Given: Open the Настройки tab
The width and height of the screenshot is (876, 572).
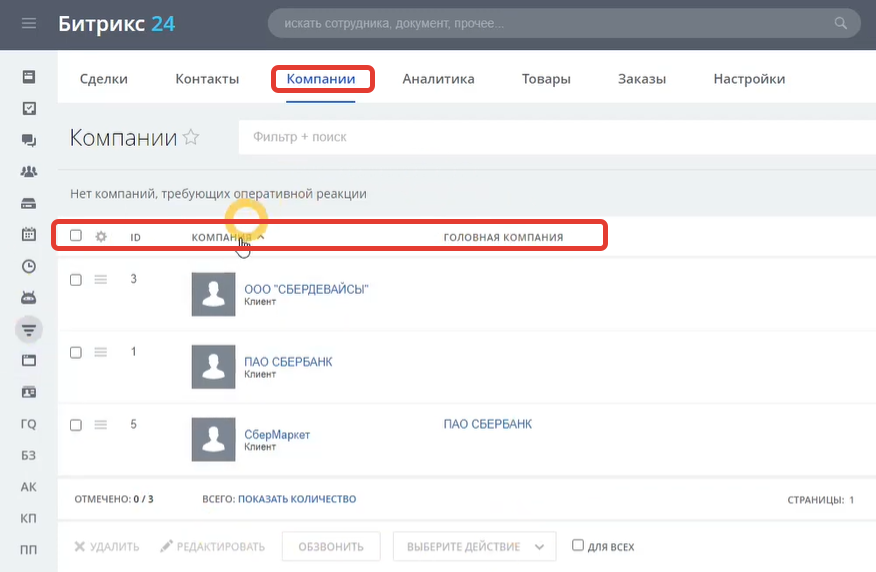Looking at the screenshot, I should (x=749, y=79).
